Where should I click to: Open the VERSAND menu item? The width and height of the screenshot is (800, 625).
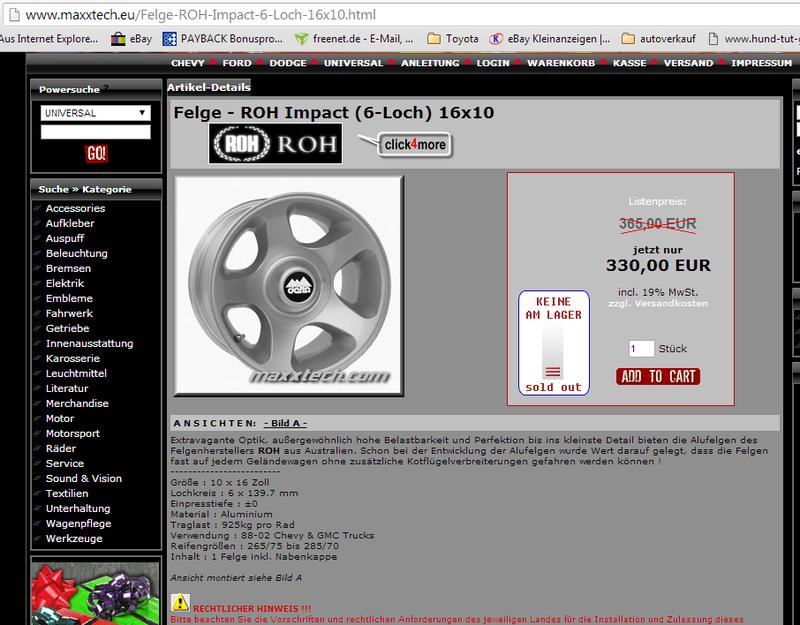688,63
